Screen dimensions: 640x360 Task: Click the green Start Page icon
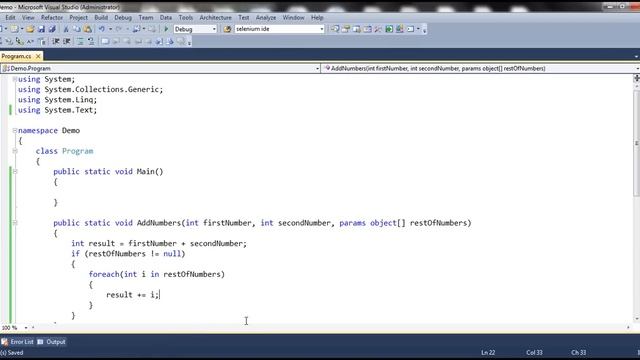[x=389, y=29]
